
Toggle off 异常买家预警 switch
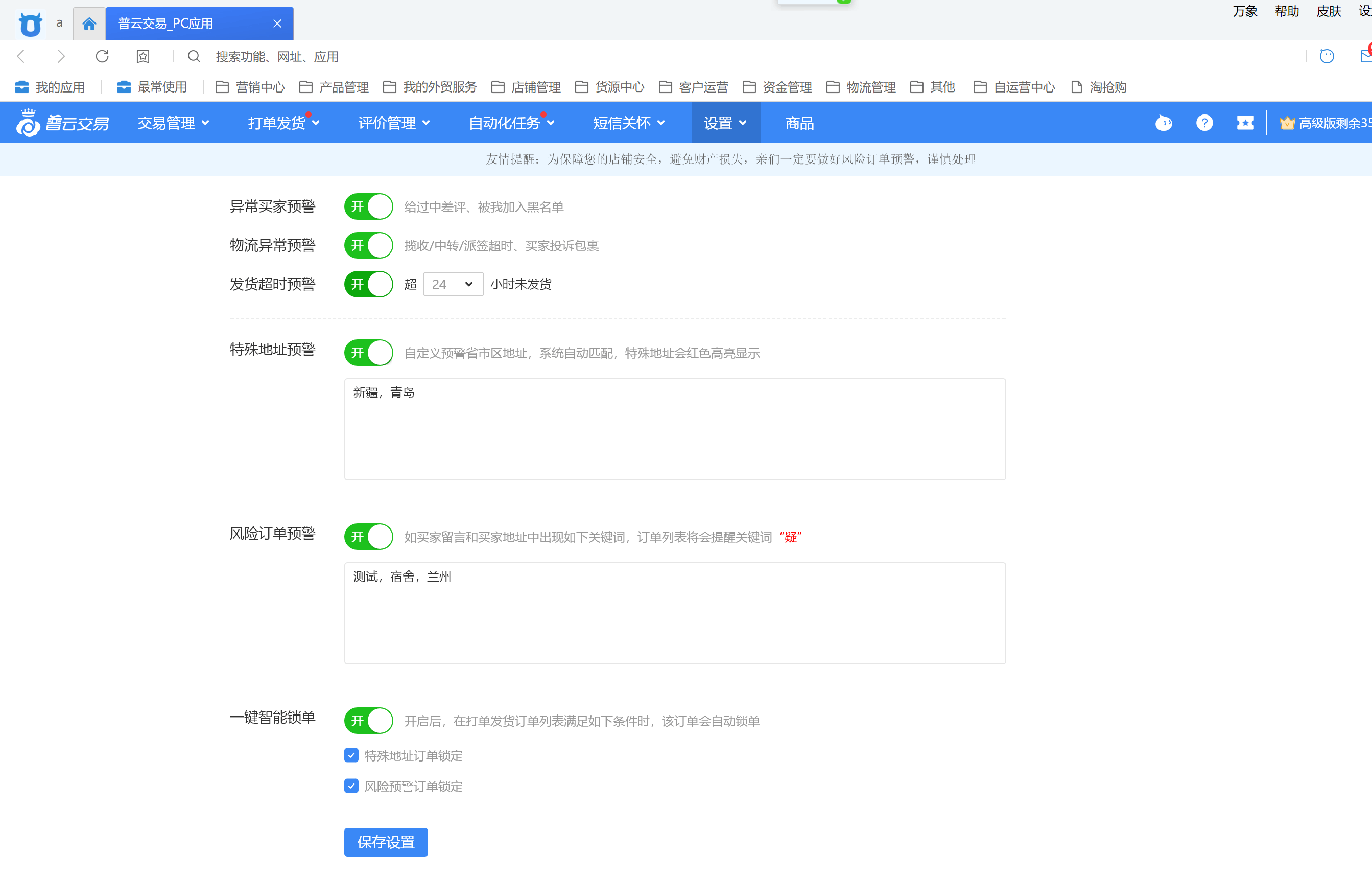[x=369, y=207]
